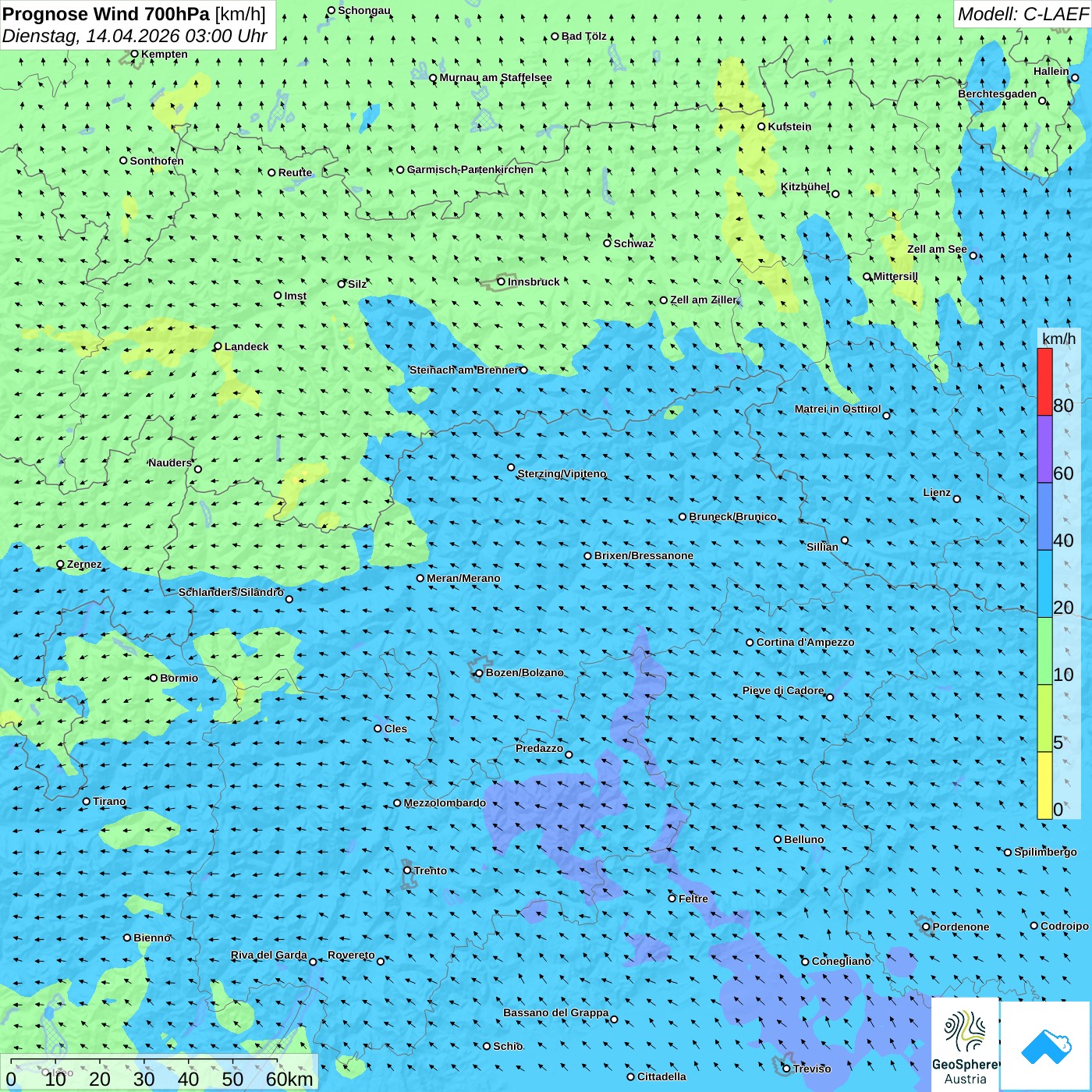Image resolution: width=1092 pixels, height=1092 pixels.
Task: Click the Trento city marker
Action: pos(407,870)
